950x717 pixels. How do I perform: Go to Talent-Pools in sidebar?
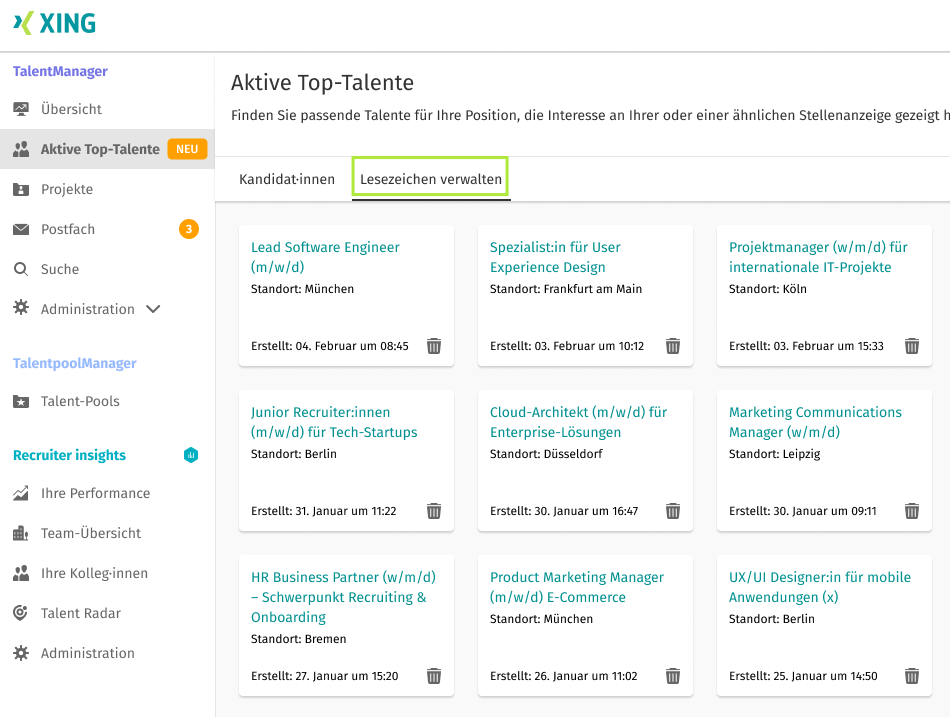coord(80,401)
